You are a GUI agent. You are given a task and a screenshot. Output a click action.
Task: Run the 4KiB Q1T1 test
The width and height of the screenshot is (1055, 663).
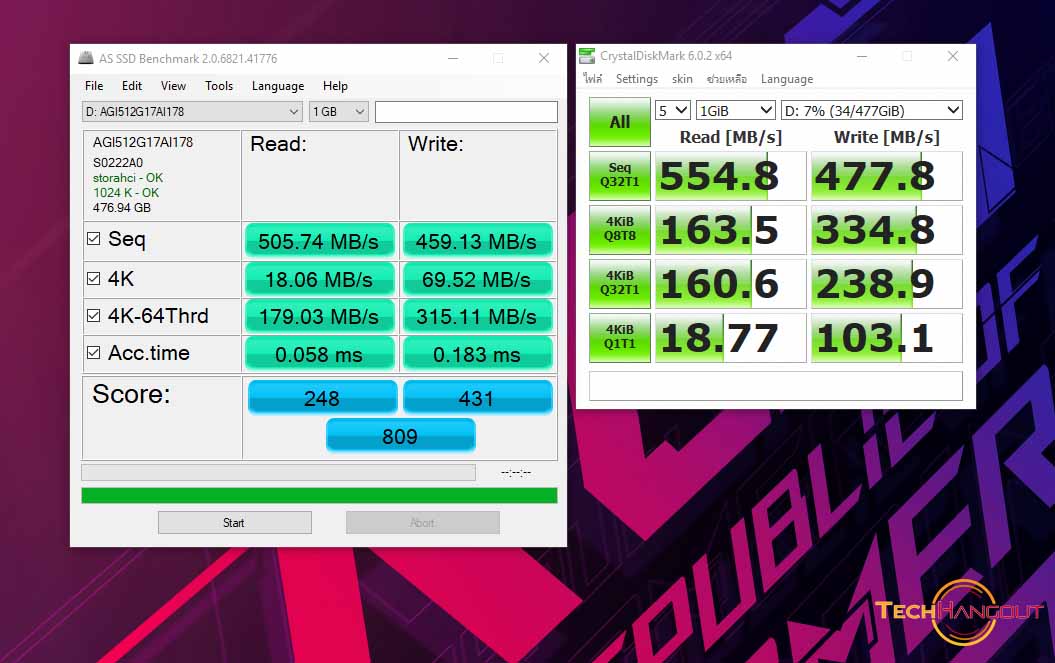(x=620, y=337)
